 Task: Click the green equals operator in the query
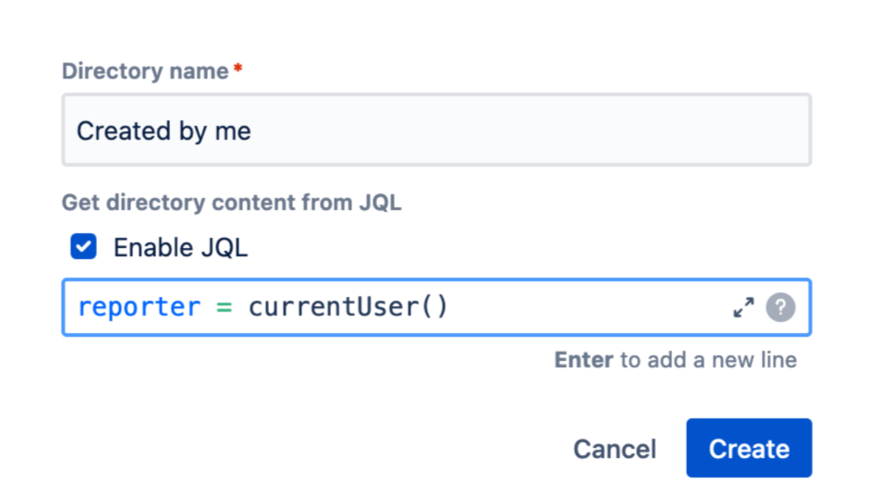click(x=225, y=307)
